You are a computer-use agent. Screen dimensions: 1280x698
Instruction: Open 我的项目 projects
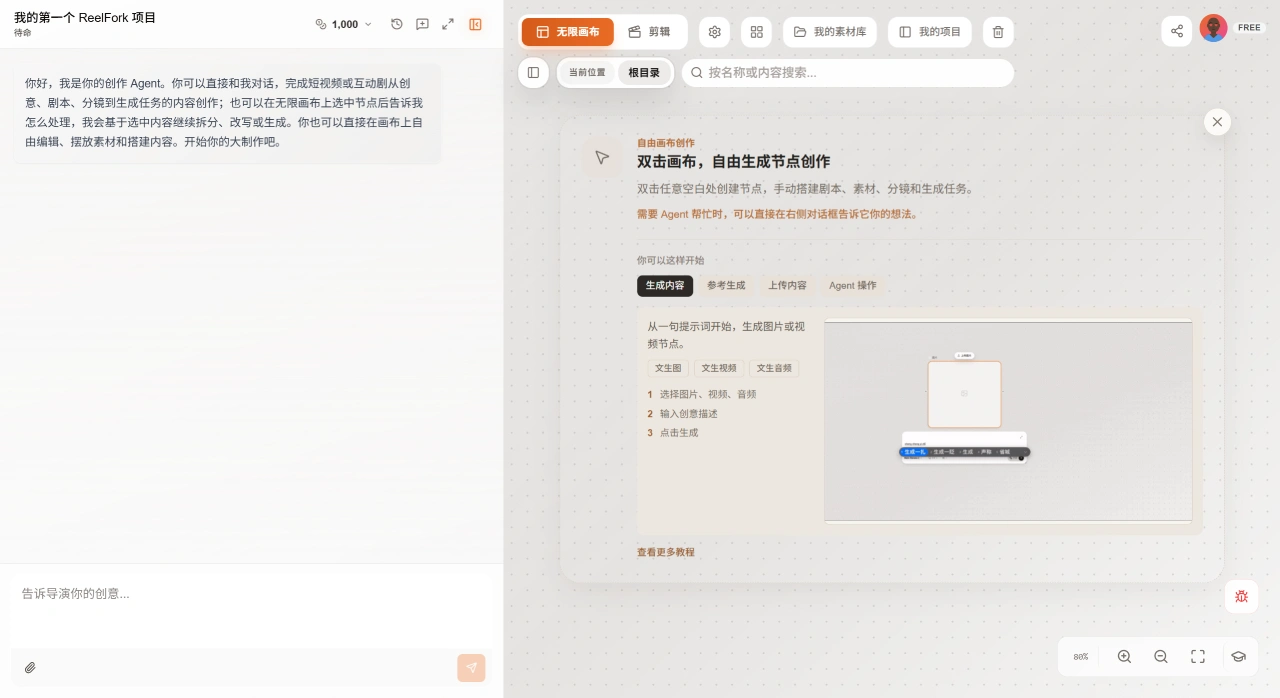click(x=930, y=32)
